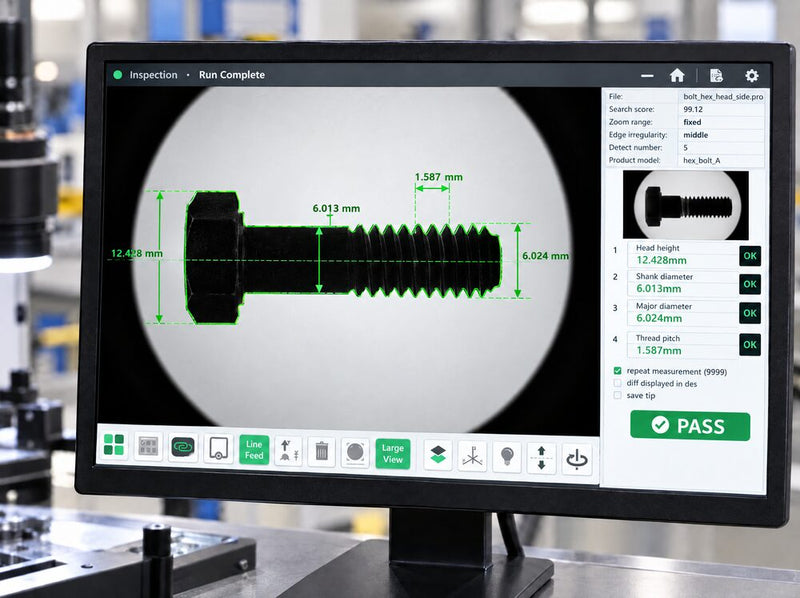The width and height of the screenshot is (800, 598).
Task: Click OK next to Thread pitch
Action: coord(750,345)
